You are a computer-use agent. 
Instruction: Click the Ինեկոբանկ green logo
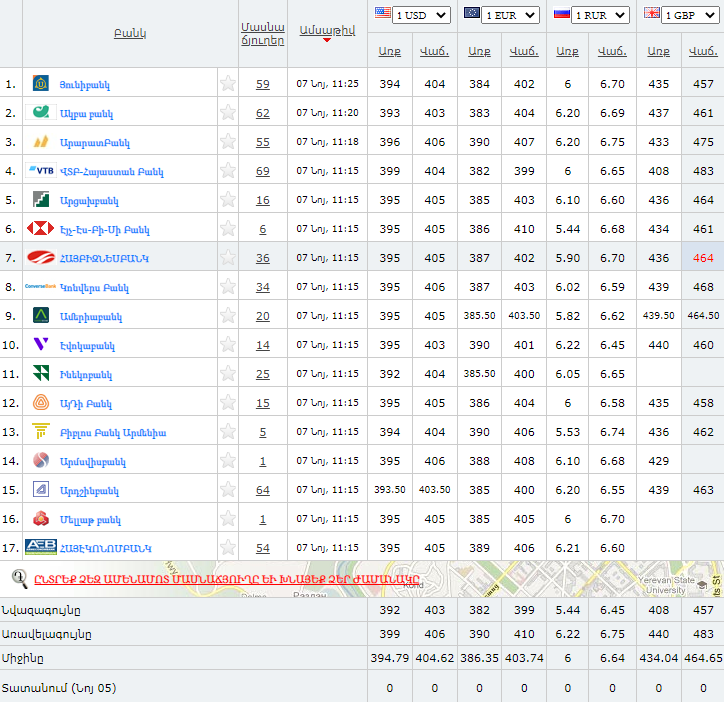coord(41,373)
